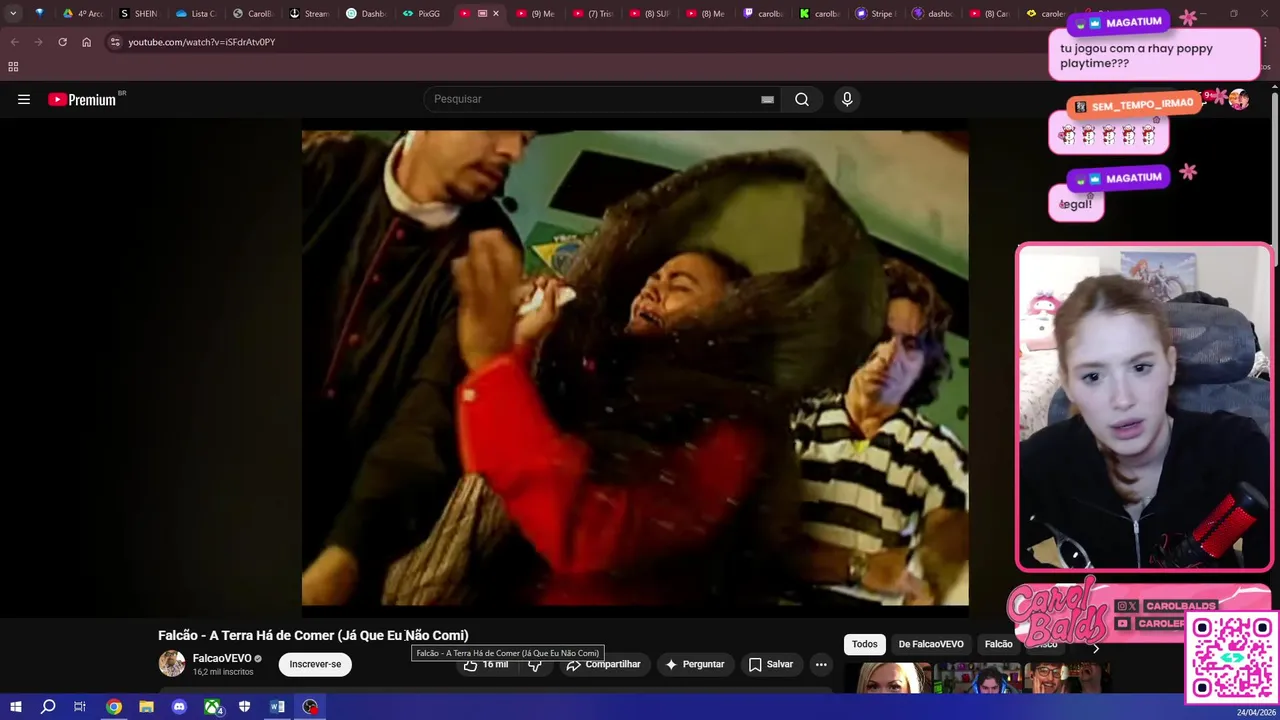Select the 'De FalcaoVEVO' filter chip
Viewport: 1280px width, 720px height.
click(931, 644)
